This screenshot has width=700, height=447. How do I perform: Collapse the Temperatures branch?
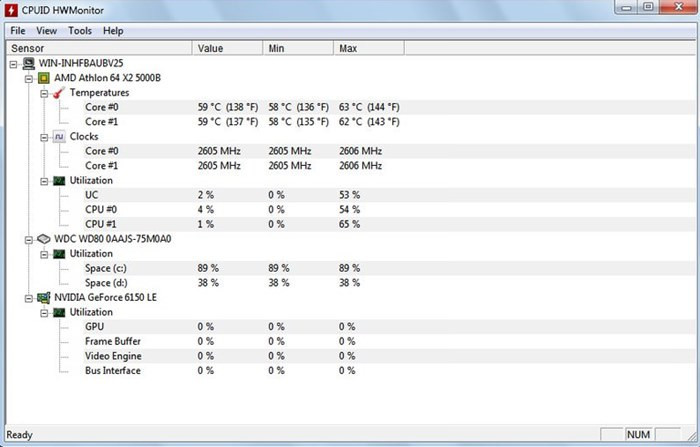click(x=43, y=93)
